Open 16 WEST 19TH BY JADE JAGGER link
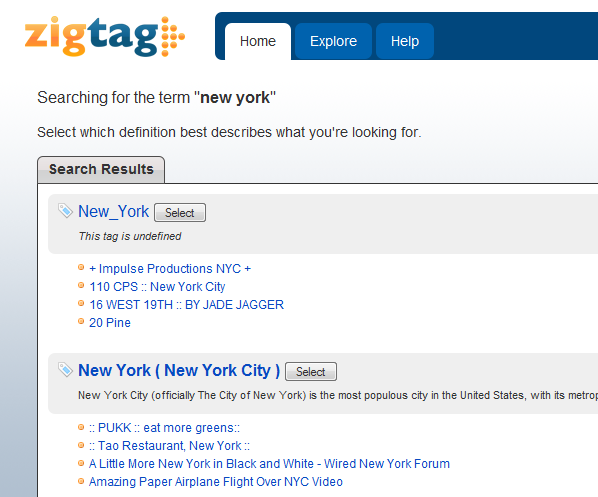This screenshot has width=598, height=497. tap(186, 305)
